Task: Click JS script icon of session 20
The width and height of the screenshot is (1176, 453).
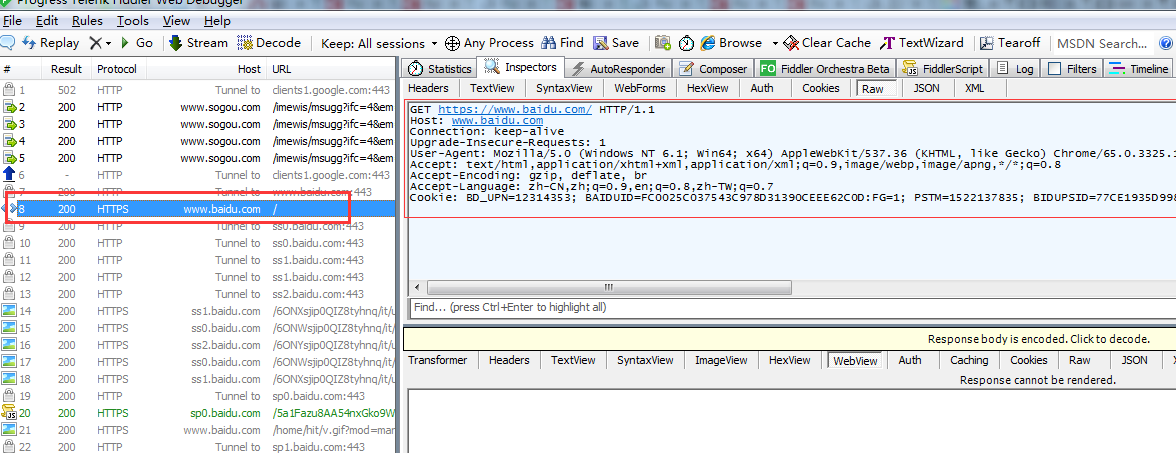Action: (9, 412)
